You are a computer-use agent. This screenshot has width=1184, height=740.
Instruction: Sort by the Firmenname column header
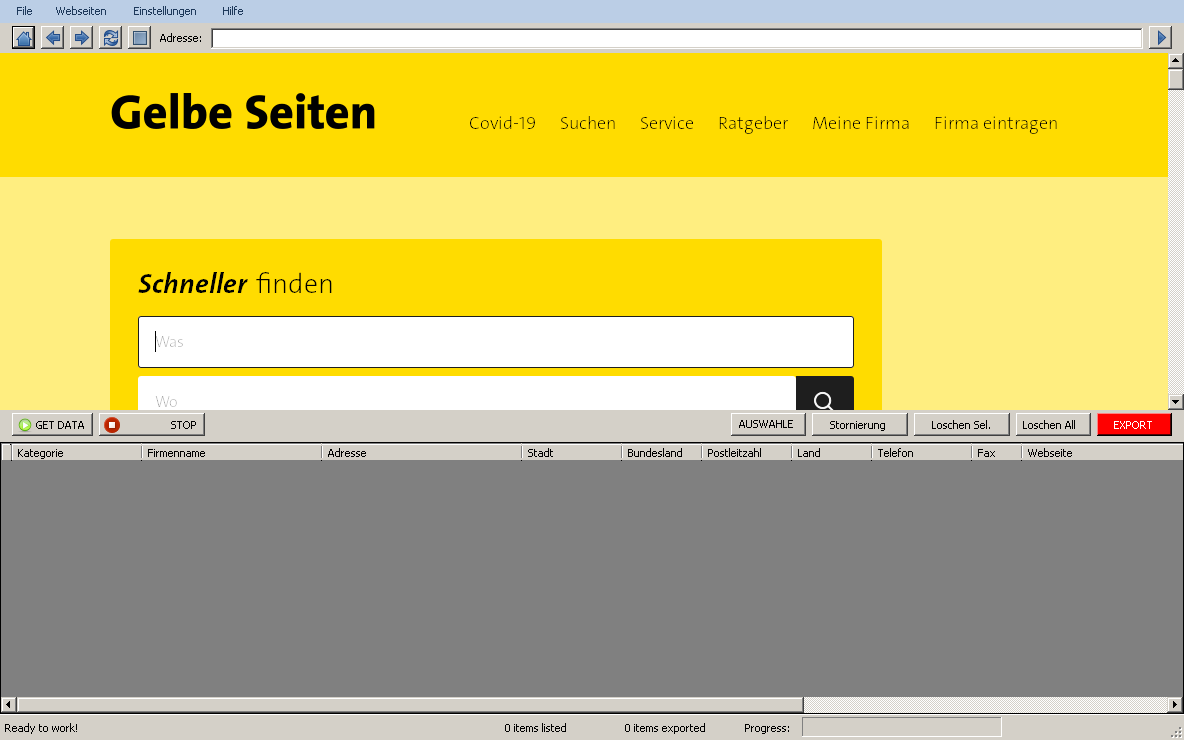click(x=231, y=453)
